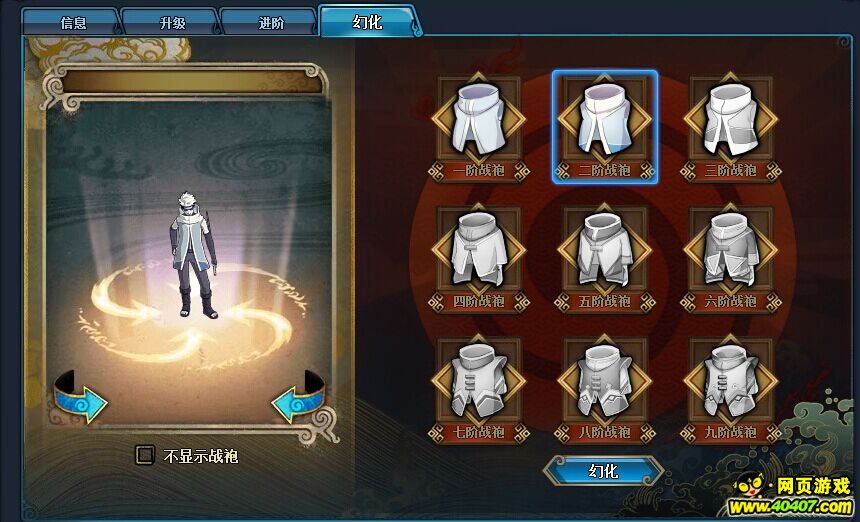Rotate character with the left-pointing arrow
860x522 pixels.
pos(298,398)
